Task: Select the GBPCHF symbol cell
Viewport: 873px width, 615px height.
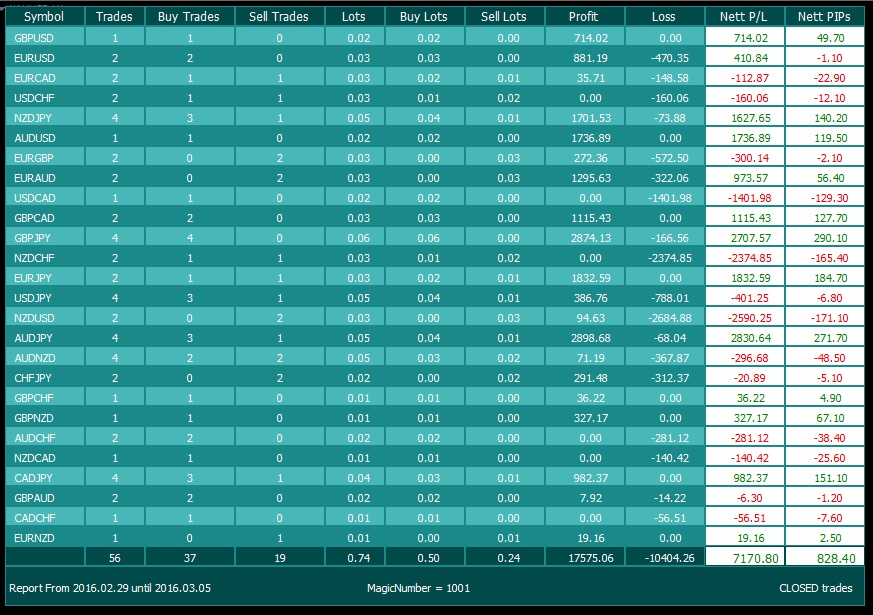Action: [x=45, y=398]
